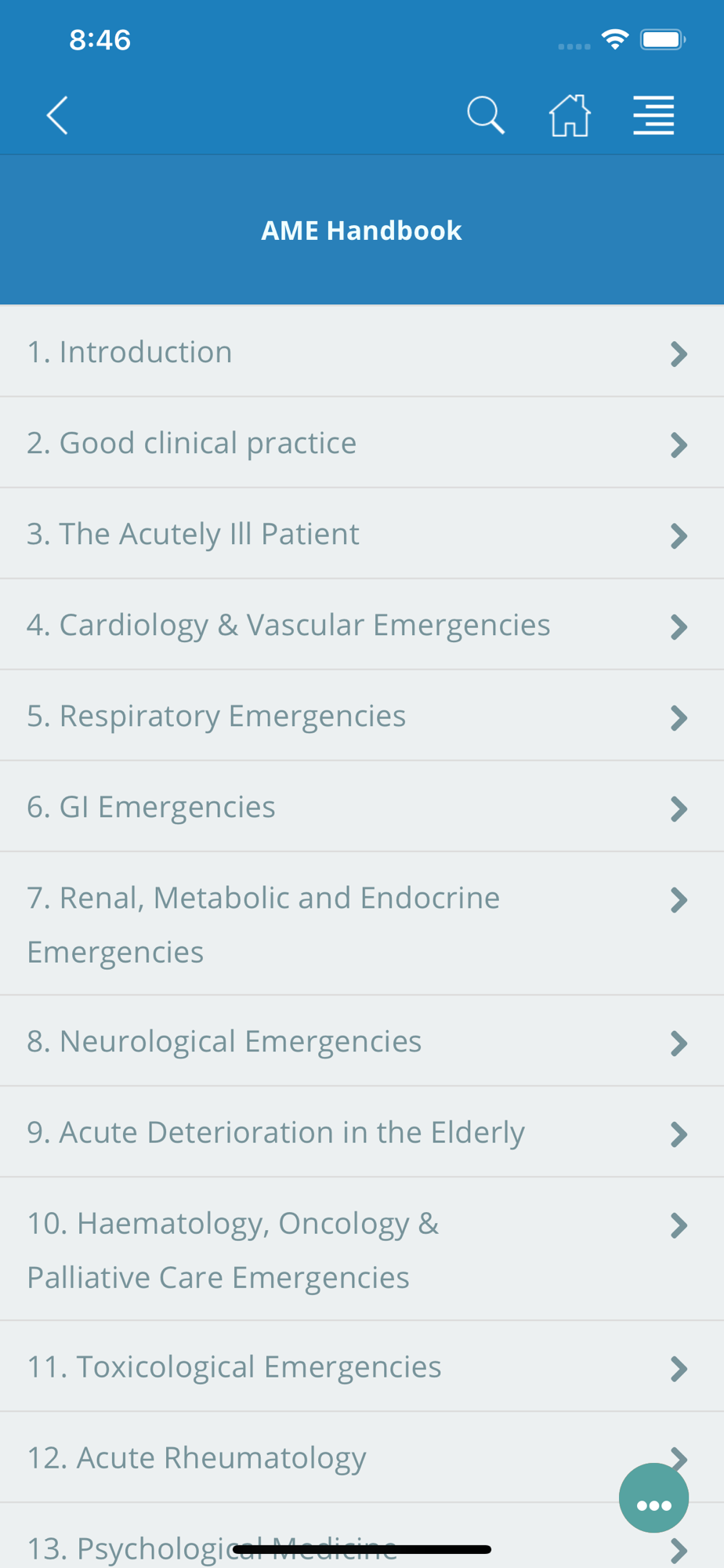Open Acute Rheumatology chapter
The width and height of the screenshot is (724, 1568).
(362, 1457)
